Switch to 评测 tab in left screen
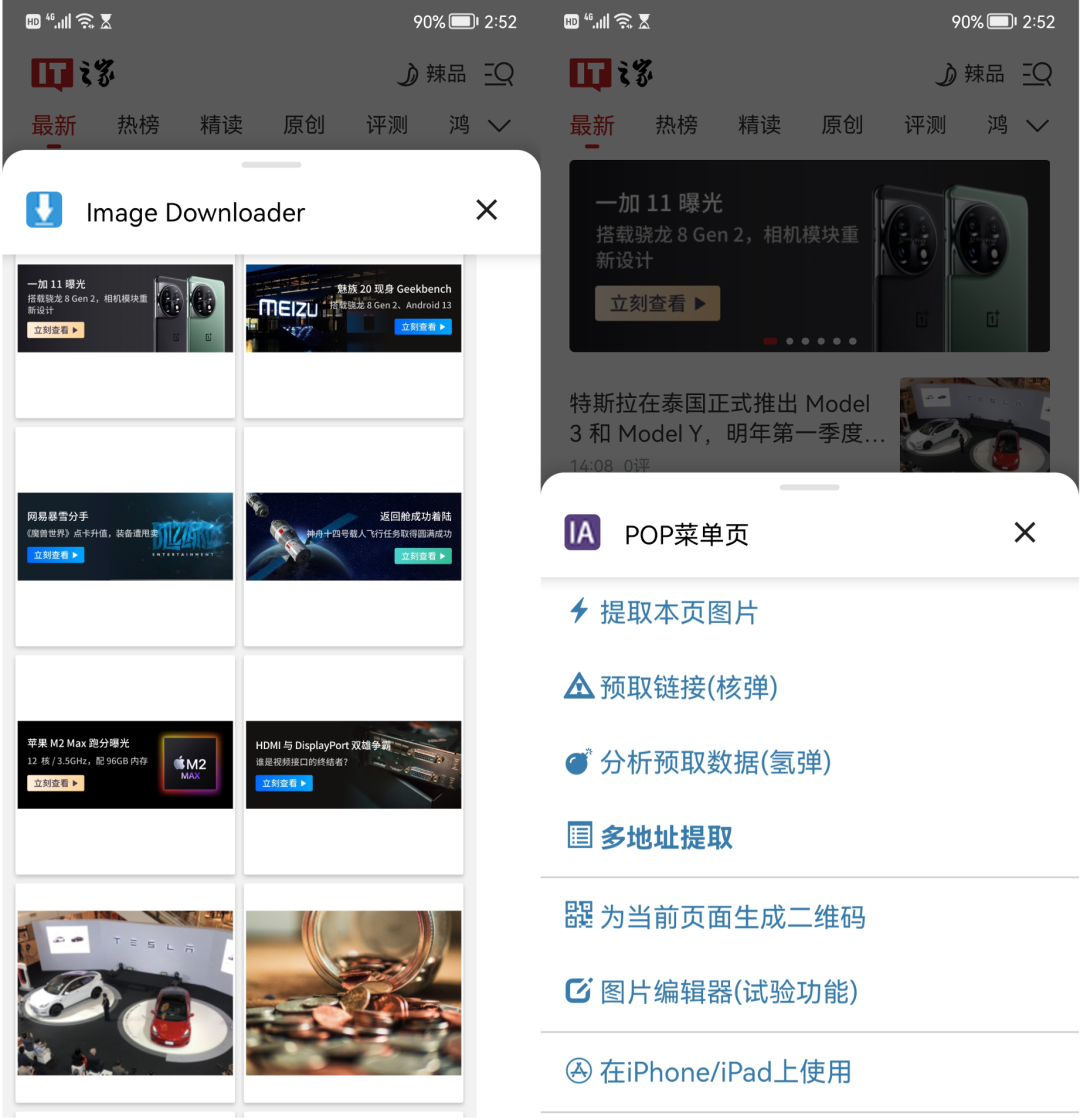The height and width of the screenshot is (1120, 1080). (x=386, y=125)
